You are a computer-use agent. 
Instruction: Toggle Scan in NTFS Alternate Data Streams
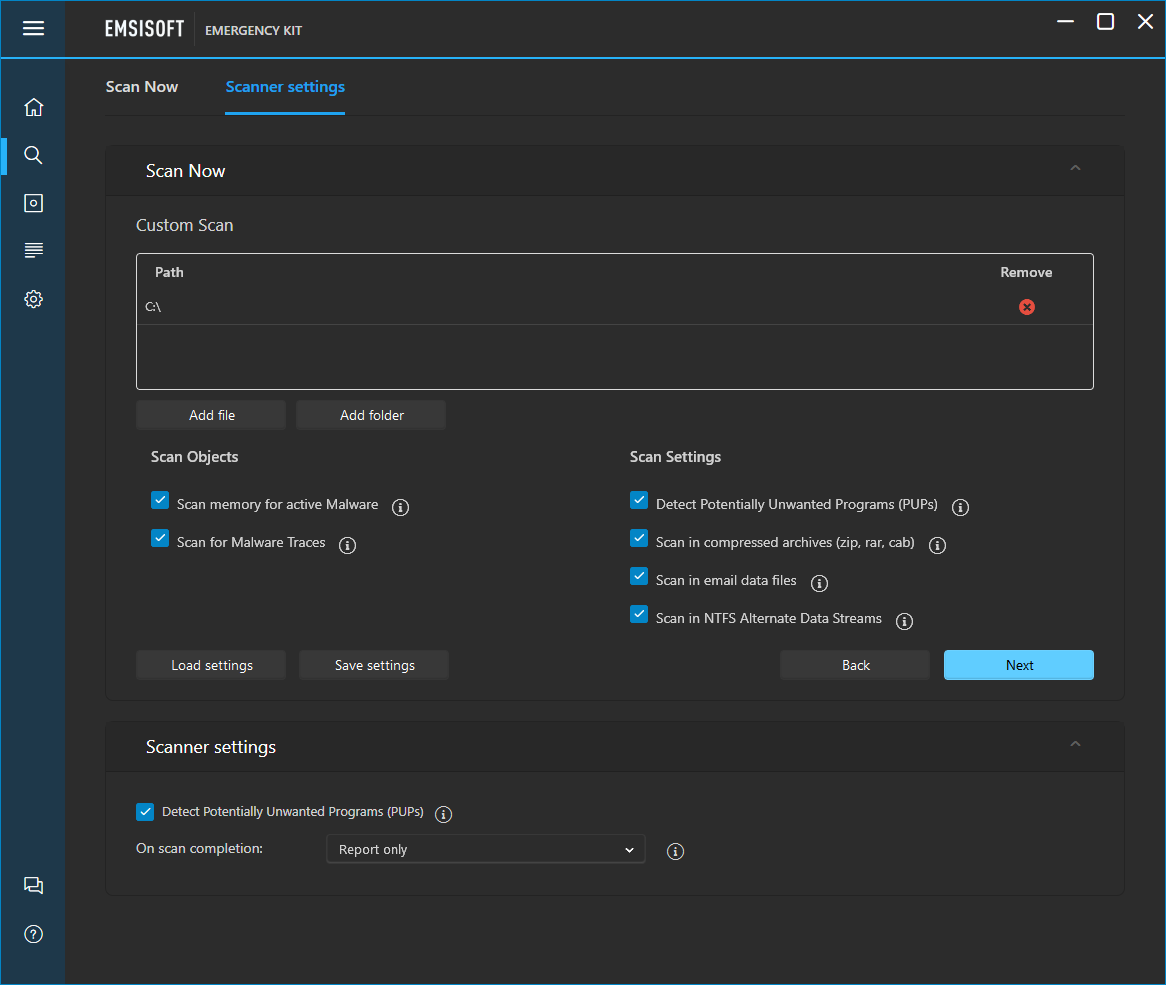[639, 614]
